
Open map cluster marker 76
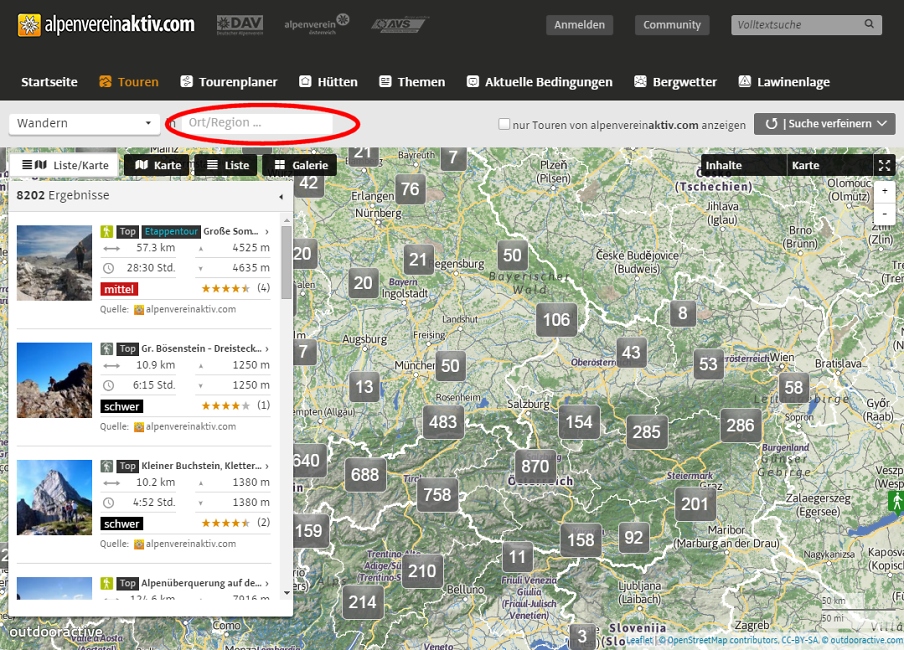point(410,189)
